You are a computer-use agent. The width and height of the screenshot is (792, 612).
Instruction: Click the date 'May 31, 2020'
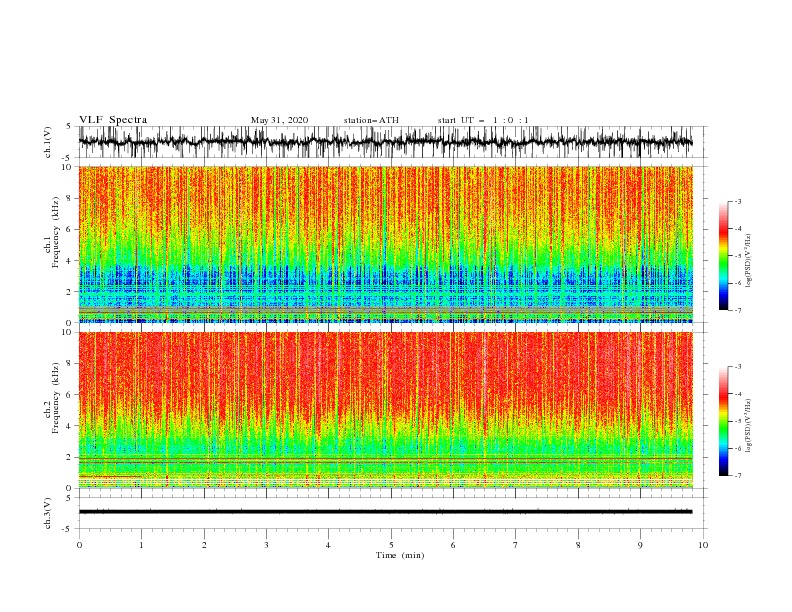tap(279, 120)
